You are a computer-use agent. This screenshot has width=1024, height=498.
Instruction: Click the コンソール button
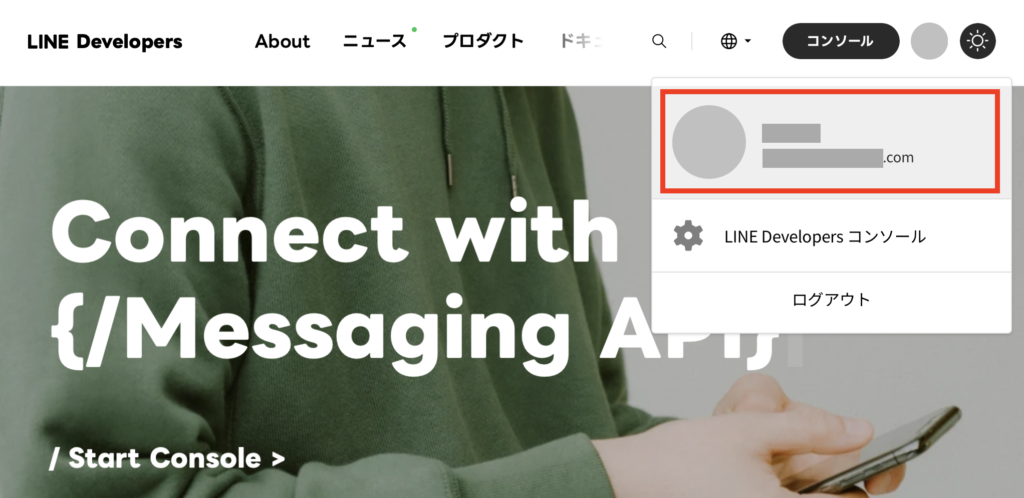click(x=840, y=41)
